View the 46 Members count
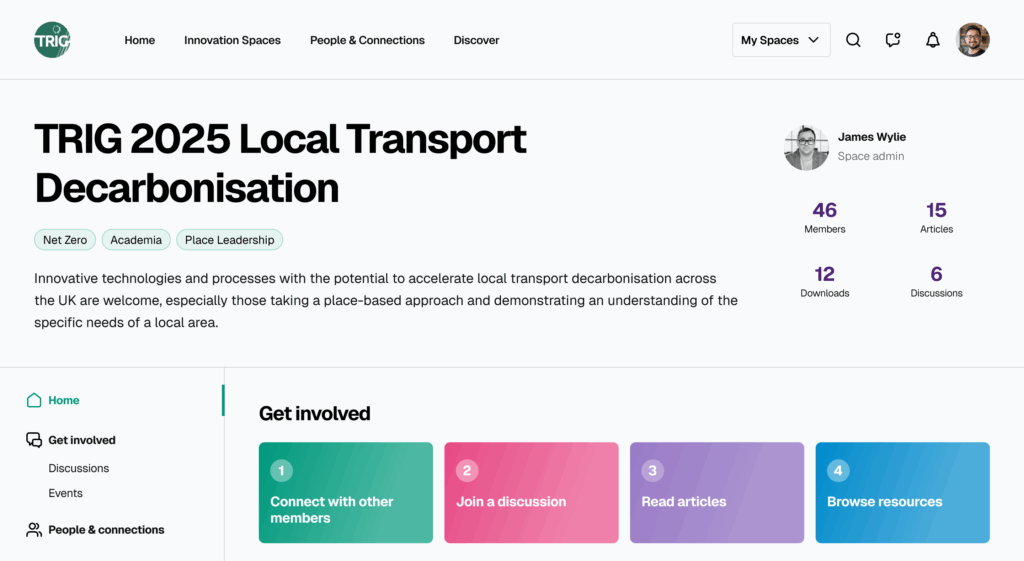This screenshot has height=561, width=1024. [825, 217]
